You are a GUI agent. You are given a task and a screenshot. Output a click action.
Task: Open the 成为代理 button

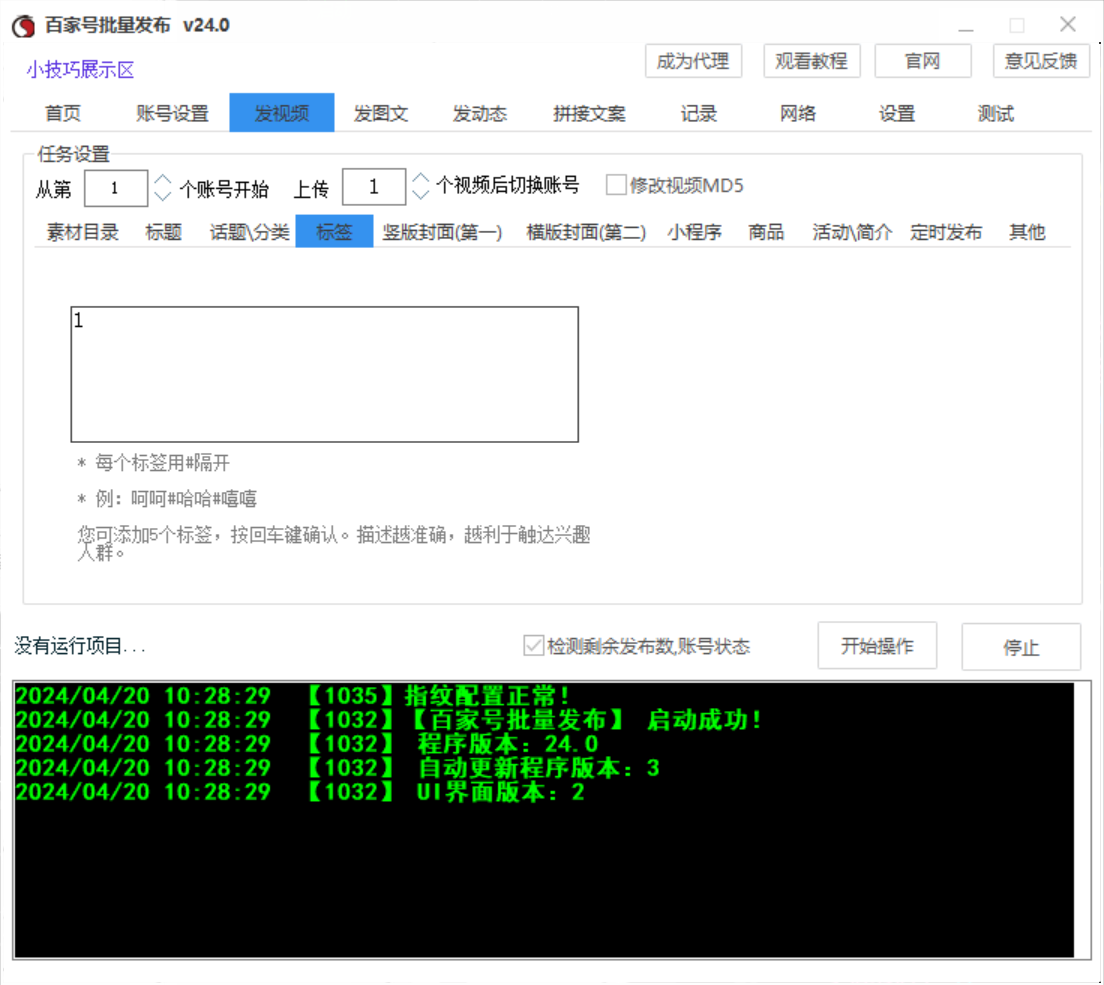[x=693, y=61]
